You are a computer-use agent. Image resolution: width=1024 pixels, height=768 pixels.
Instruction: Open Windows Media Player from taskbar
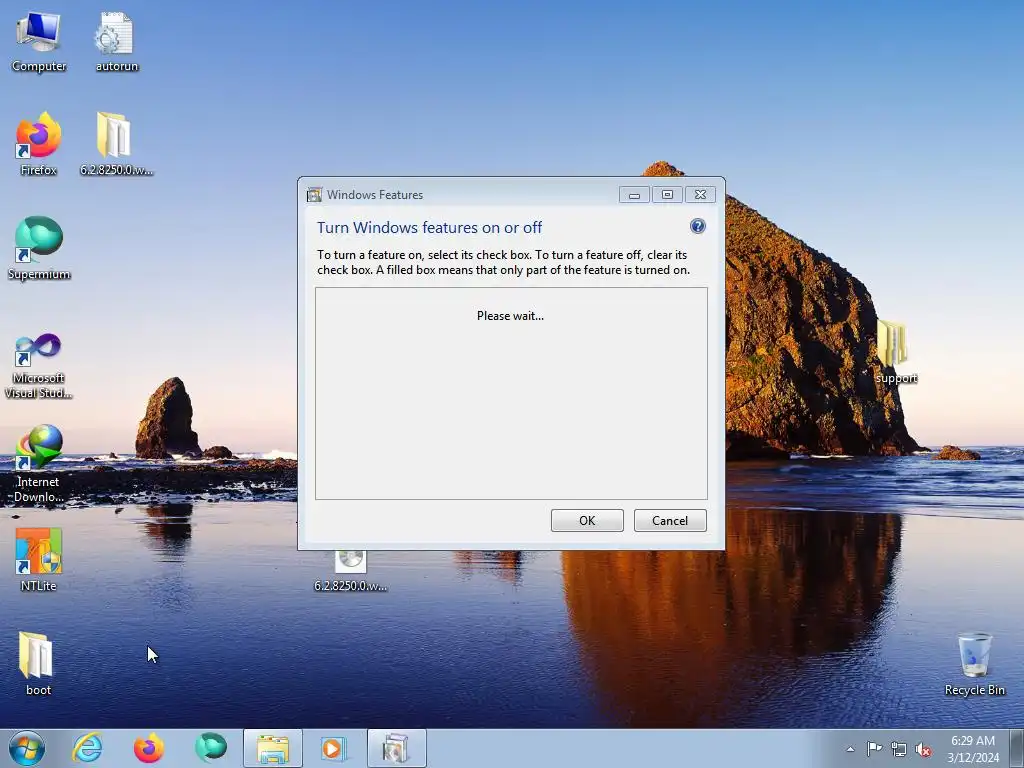click(x=334, y=748)
